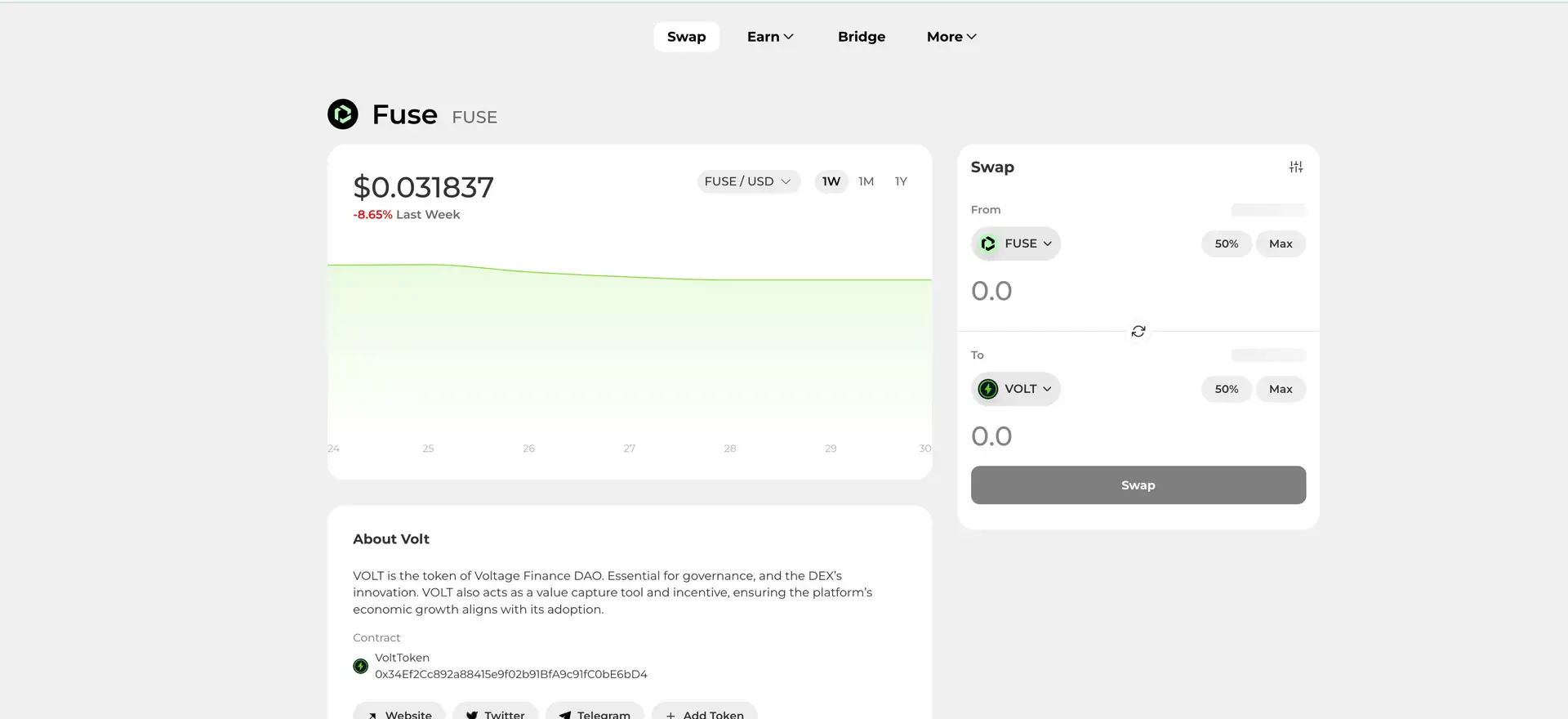The width and height of the screenshot is (1568, 719).
Task: Open the Bridge page
Action: tap(862, 37)
